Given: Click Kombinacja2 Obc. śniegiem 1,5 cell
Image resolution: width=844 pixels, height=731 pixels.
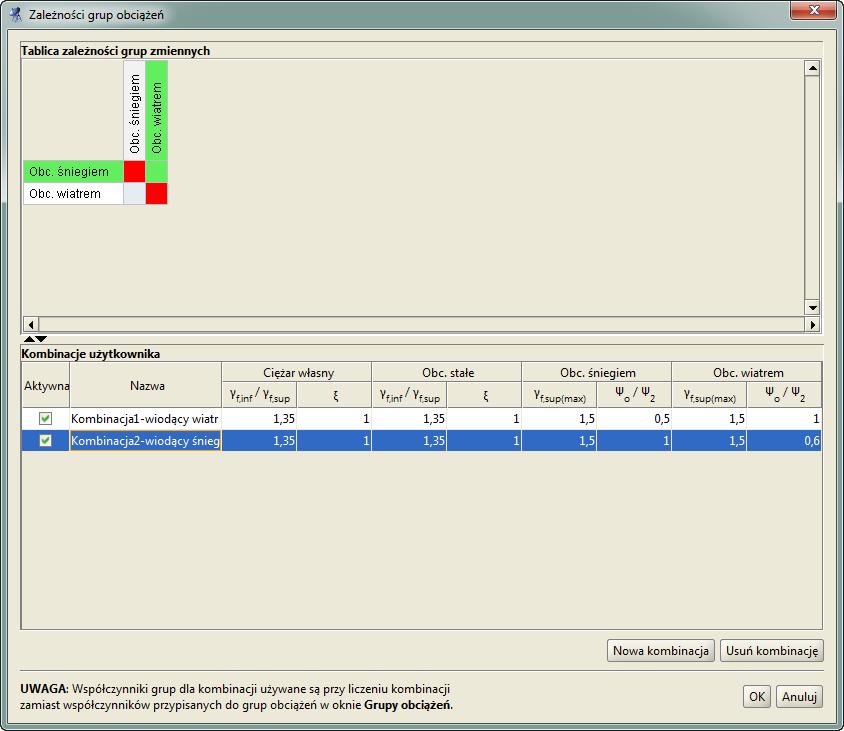Looking at the screenshot, I should pos(559,440).
